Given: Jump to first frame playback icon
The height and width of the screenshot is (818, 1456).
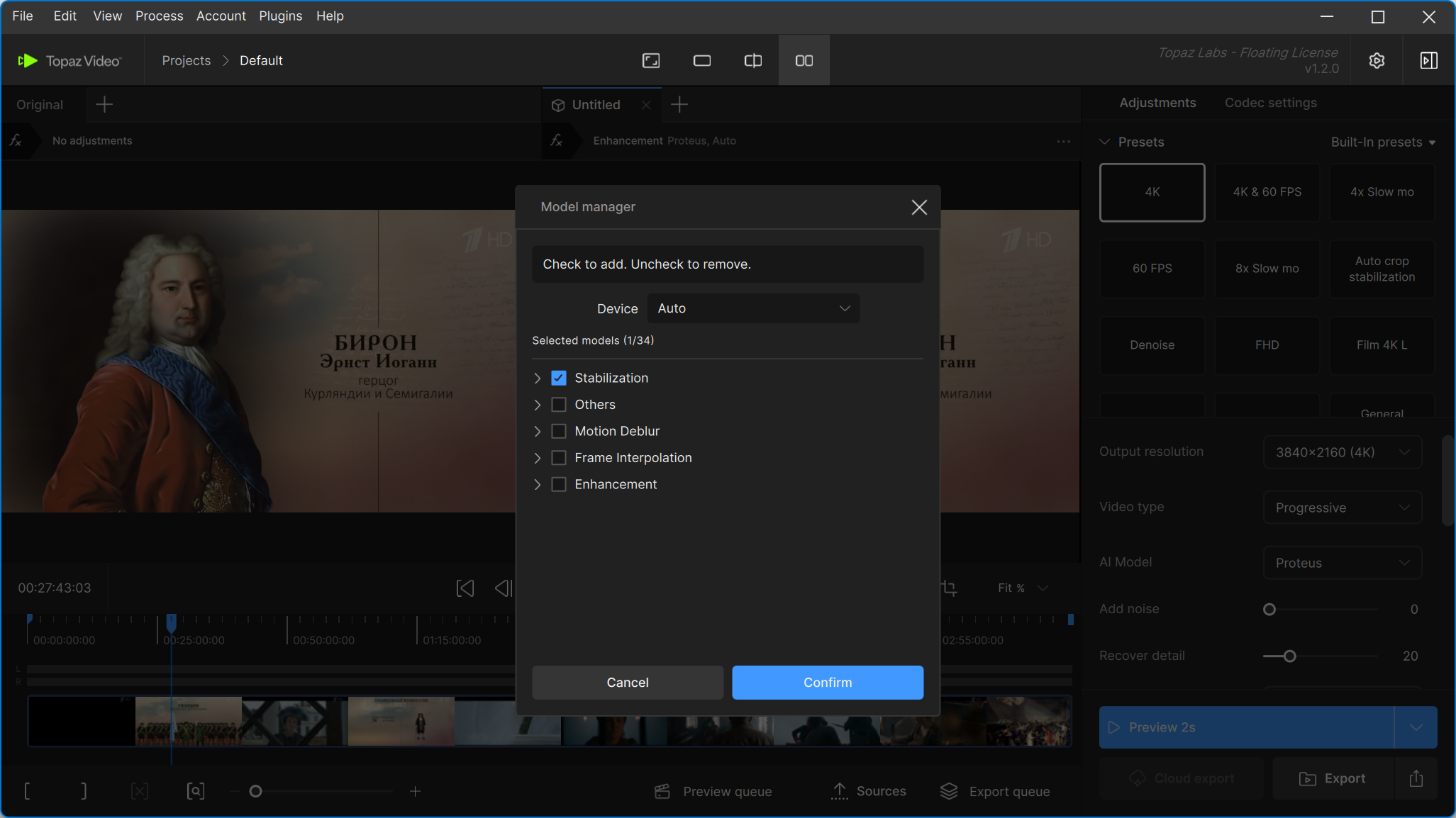Looking at the screenshot, I should click(465, 588).
